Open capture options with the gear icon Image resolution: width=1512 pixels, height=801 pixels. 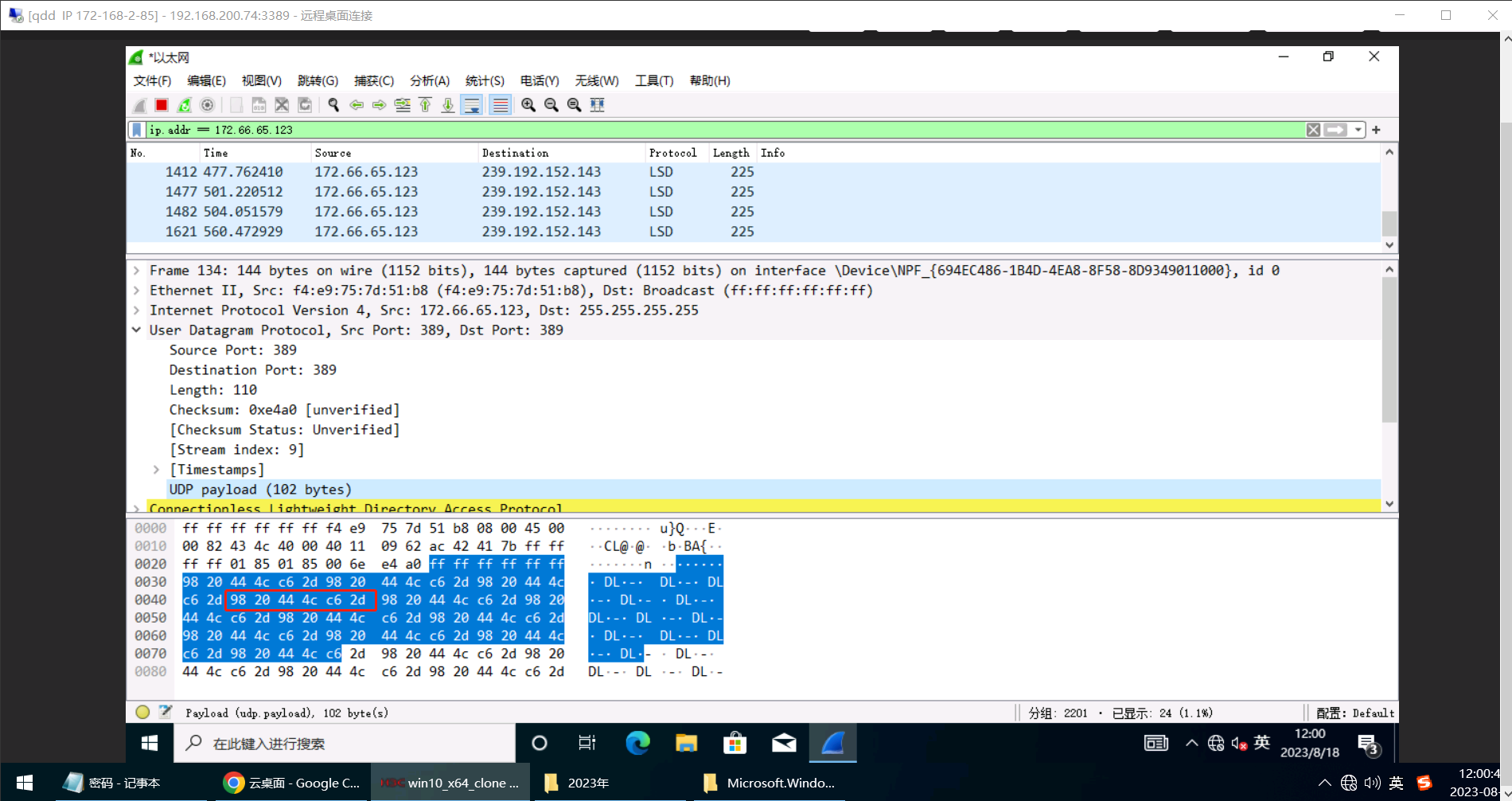click(x=208, y=105)
